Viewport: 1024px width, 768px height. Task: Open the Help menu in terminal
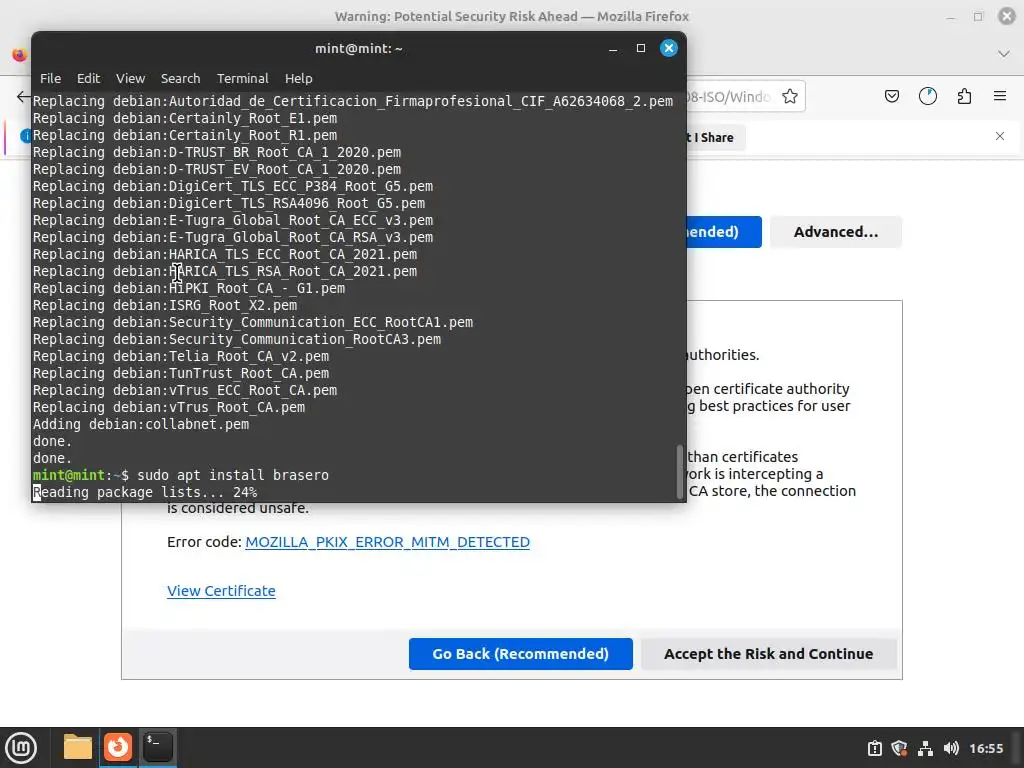298,78
